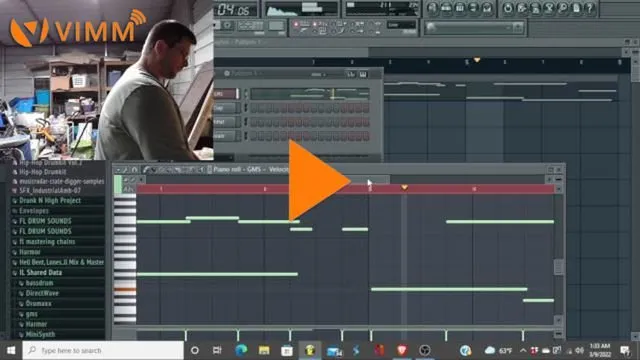Show hidden system tray icons chevron
Image resolution: width=640 pixels, height=360 pixels.
pos(523,351)
